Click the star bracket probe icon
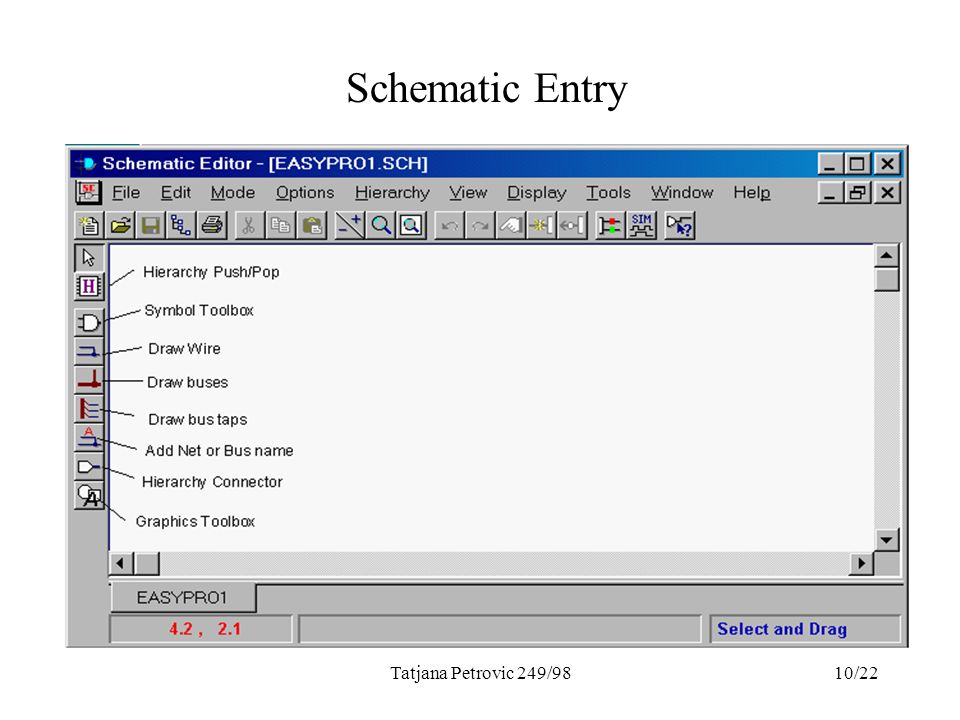The width and height of the screenshot is (960, 720). click(x=541, y=225)
